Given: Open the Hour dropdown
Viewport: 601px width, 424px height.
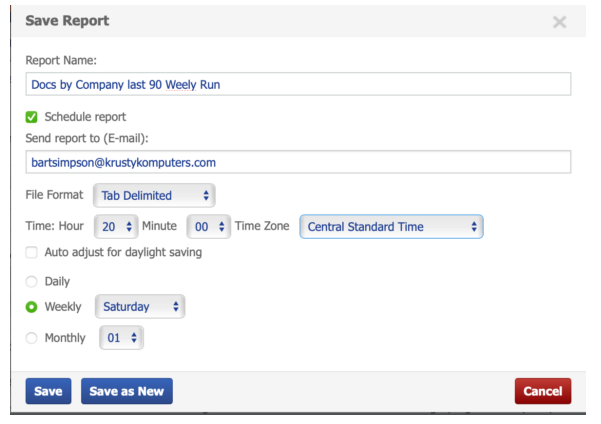Looking at the screenshot, I should pos(115,227).
